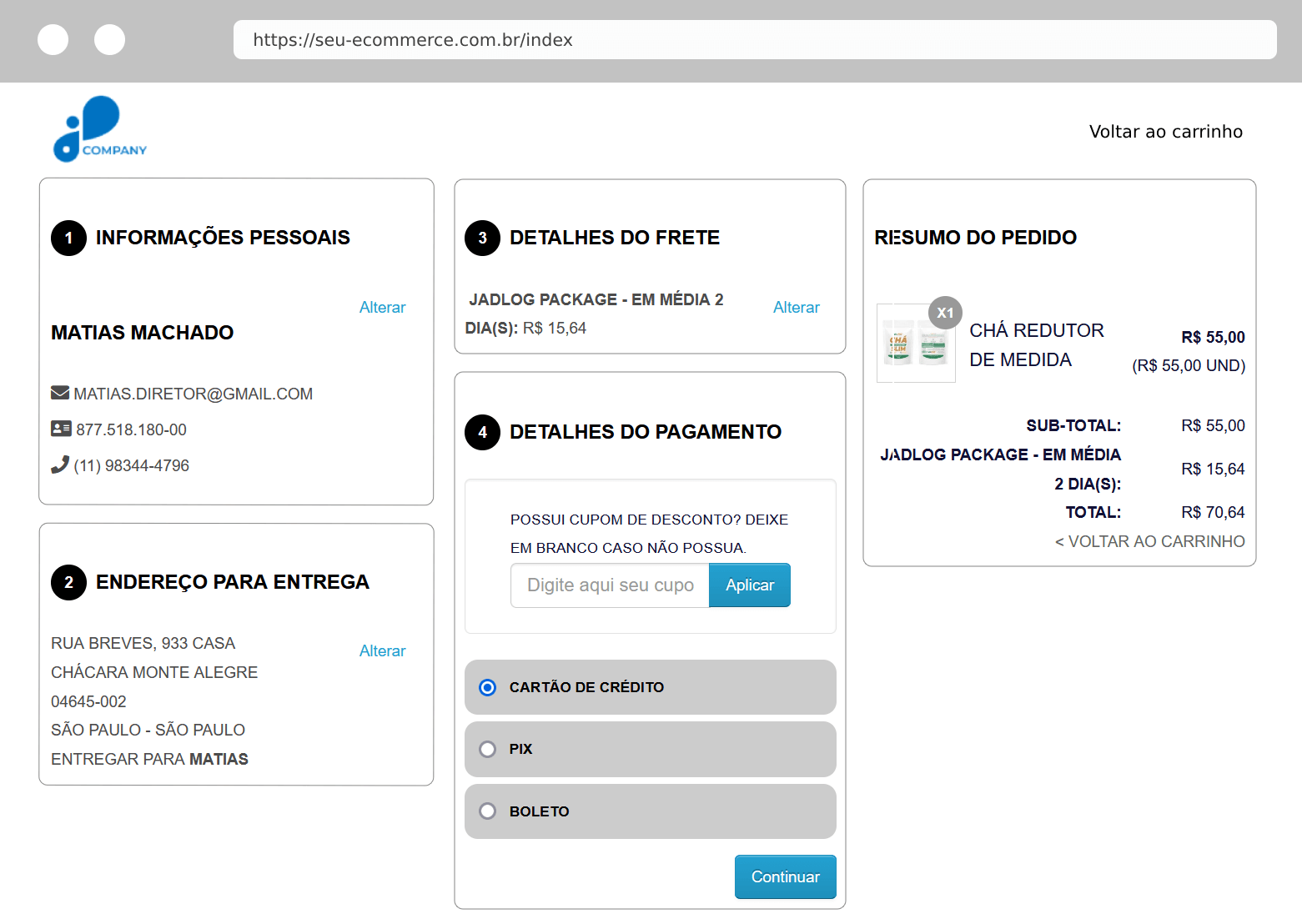This screenshot has width=1302, height=924.
Task: Click the ID card icon
Action: coord(61,429)
